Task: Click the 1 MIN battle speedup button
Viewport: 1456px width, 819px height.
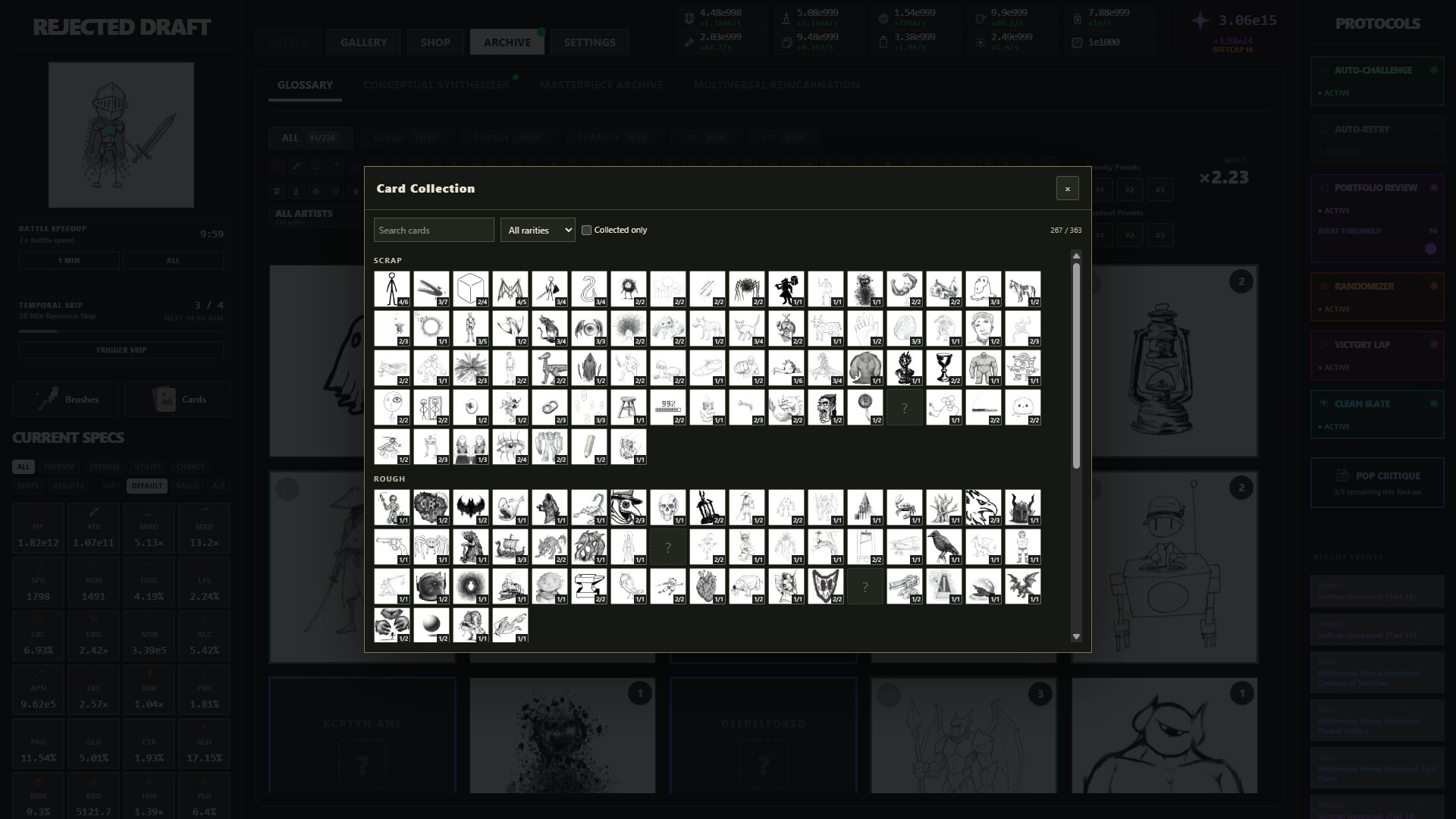Action: [x=69, y=260]
